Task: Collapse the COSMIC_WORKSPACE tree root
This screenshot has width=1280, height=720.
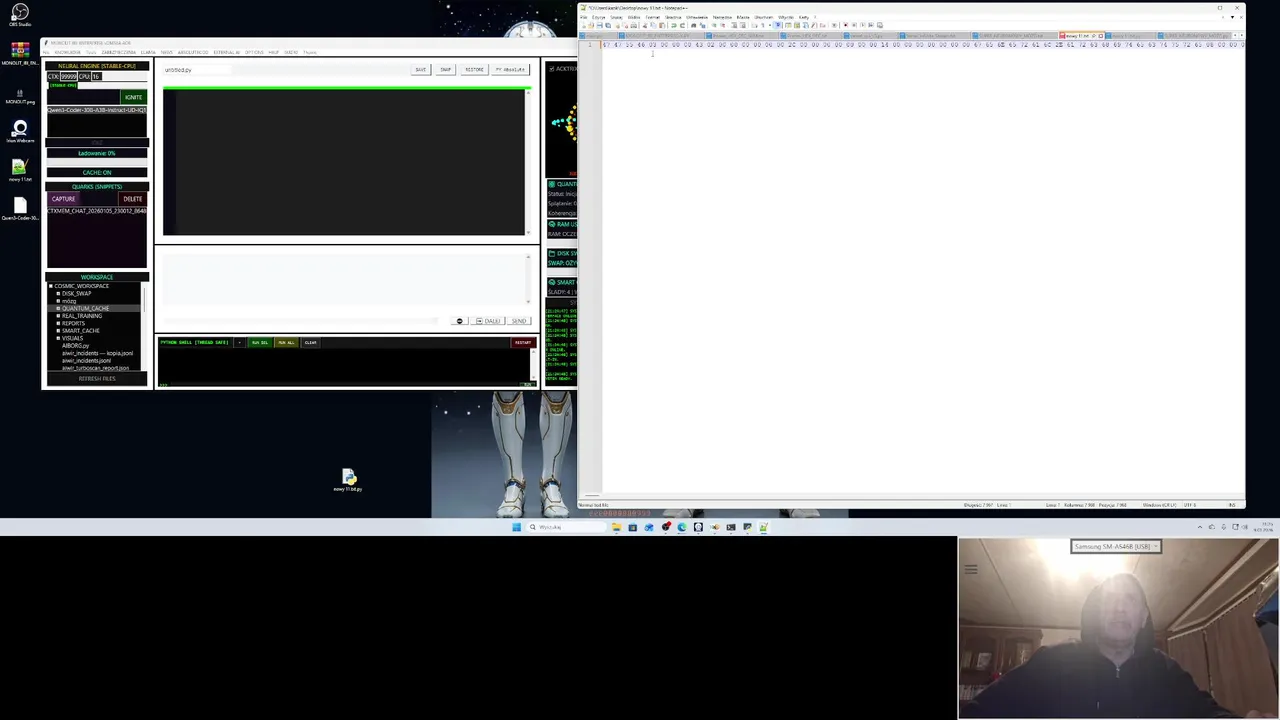Action: coord(51,286)
